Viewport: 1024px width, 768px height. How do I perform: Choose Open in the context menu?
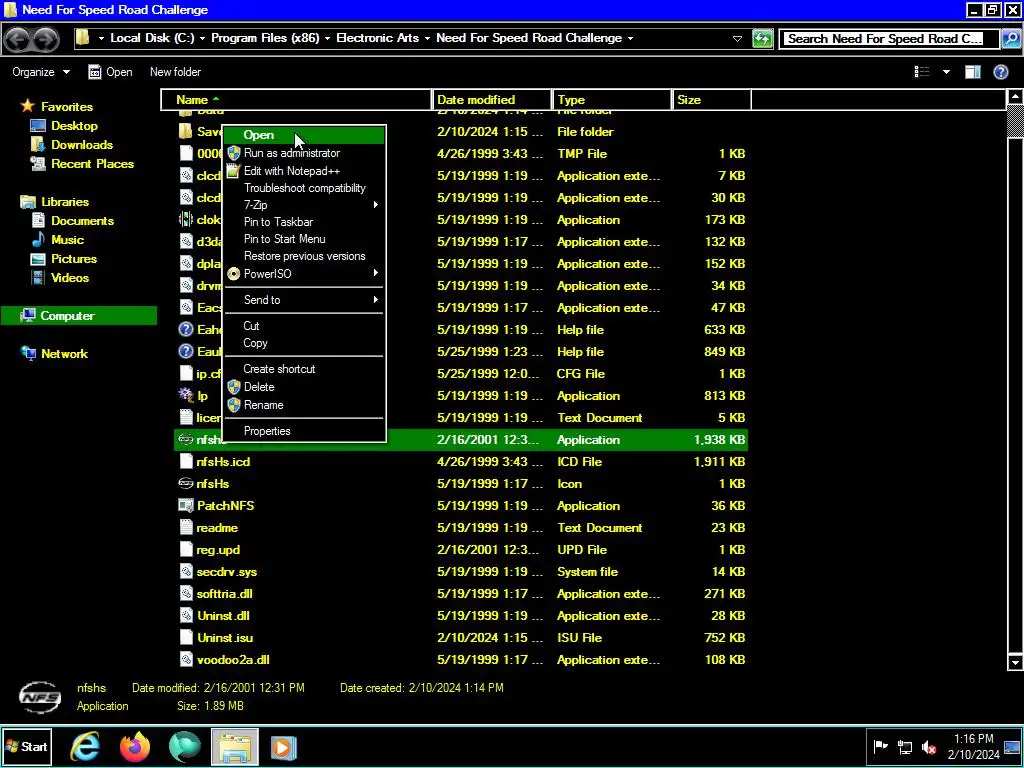304,135
